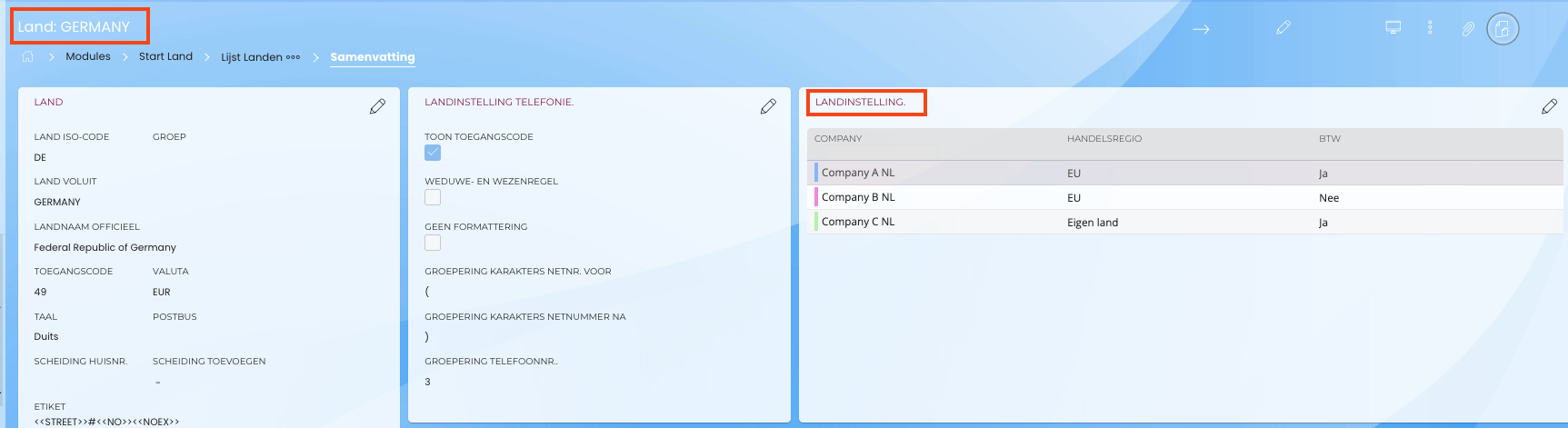The height and width of the screenshot is (428, 1568).
Task: Edit the Landinstelling Telefonie panel
Action: pos(768,107)
